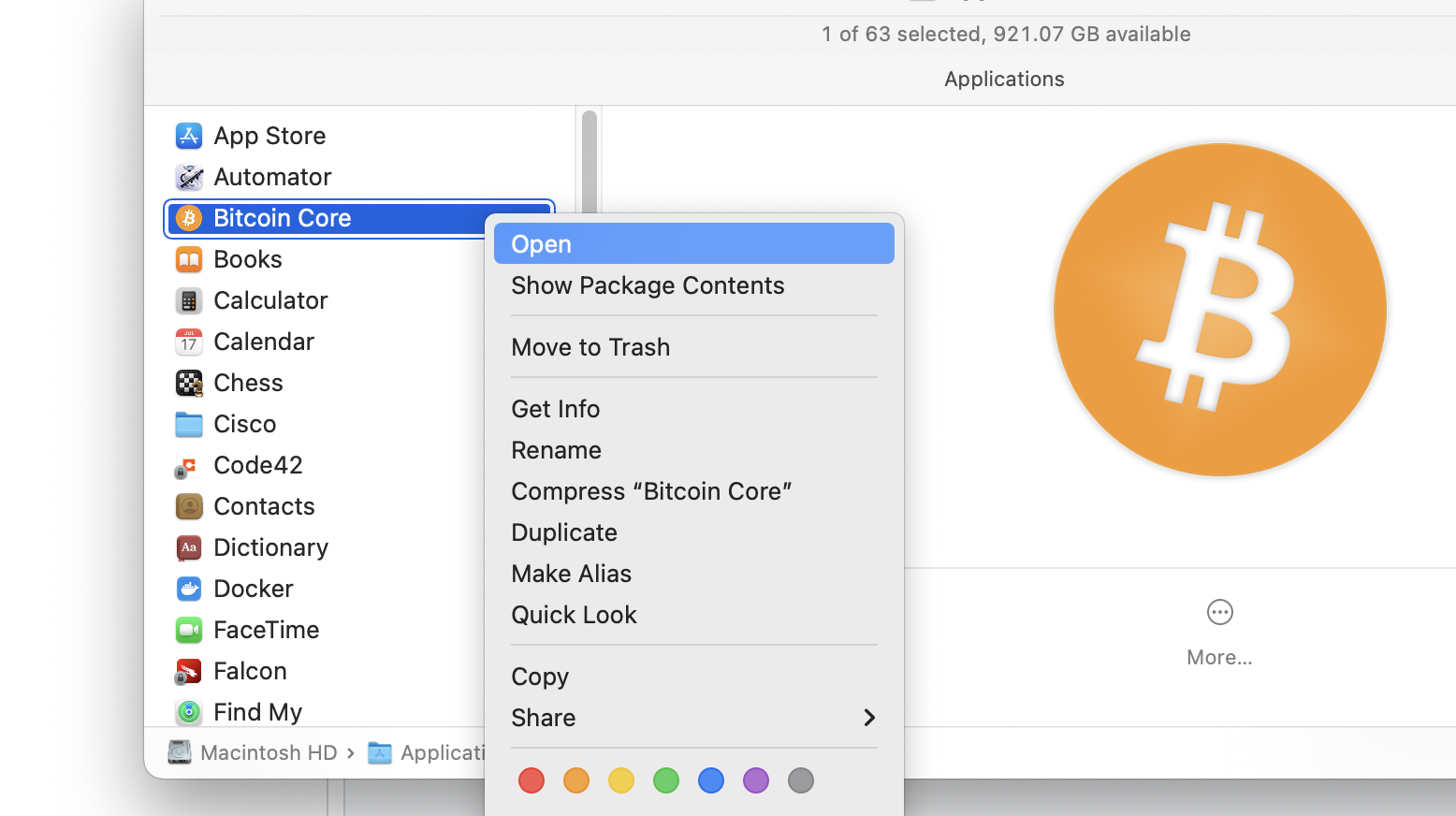Screen dimensions: 1456x816
Task: Select the Books row text
Action: (x=248, y=259)
